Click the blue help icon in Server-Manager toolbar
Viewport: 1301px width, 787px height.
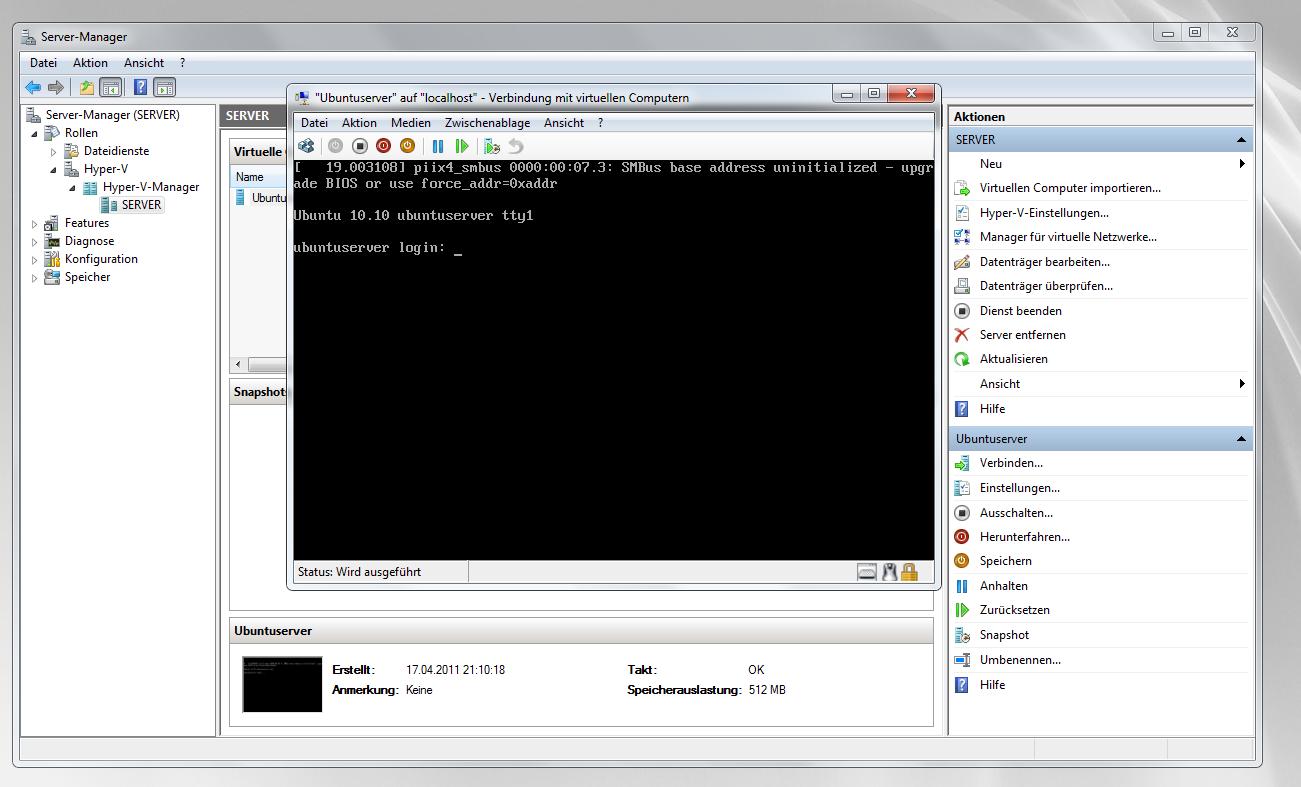pos(141,87)
